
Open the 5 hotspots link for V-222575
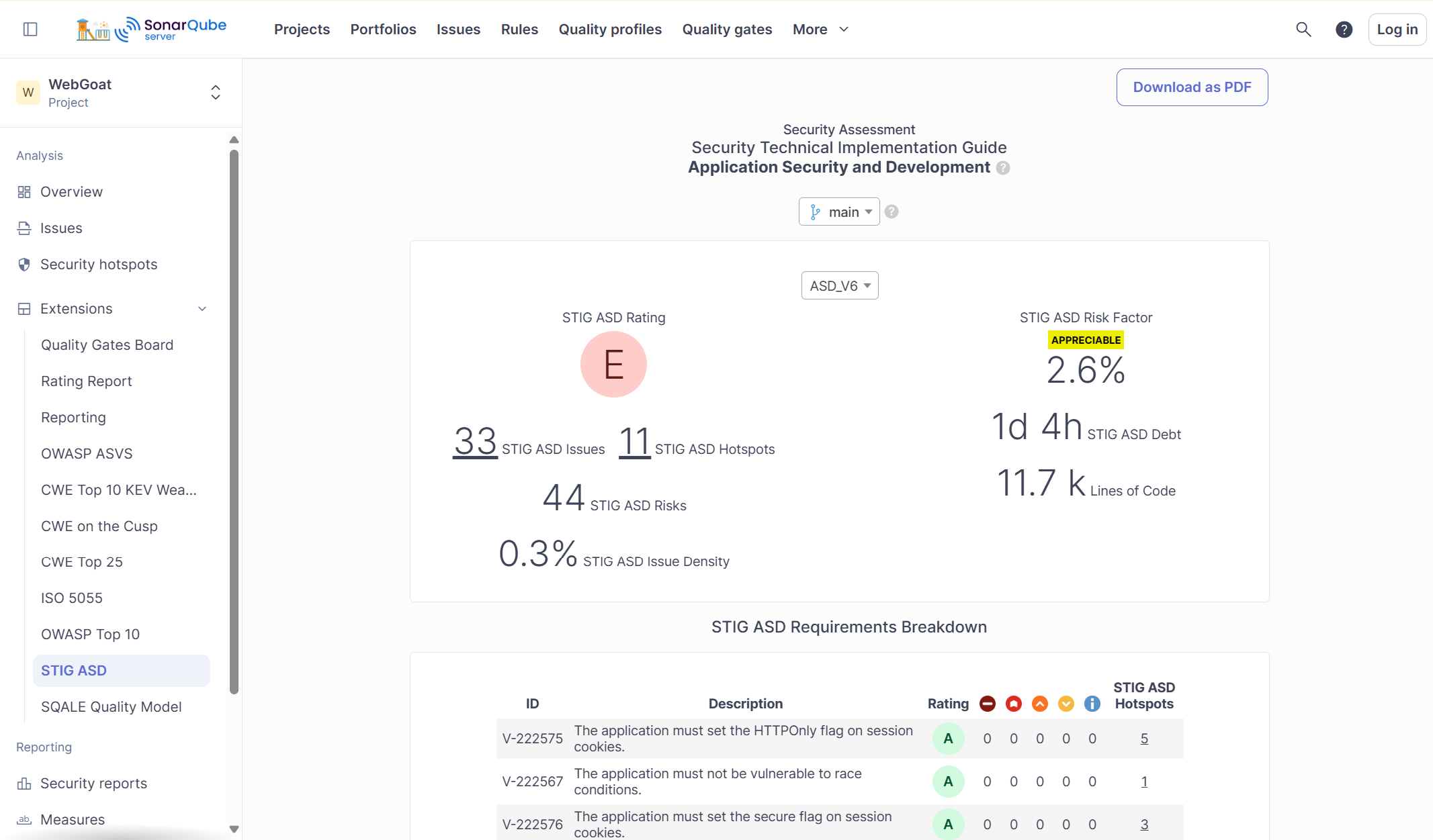pos(1144,739)
